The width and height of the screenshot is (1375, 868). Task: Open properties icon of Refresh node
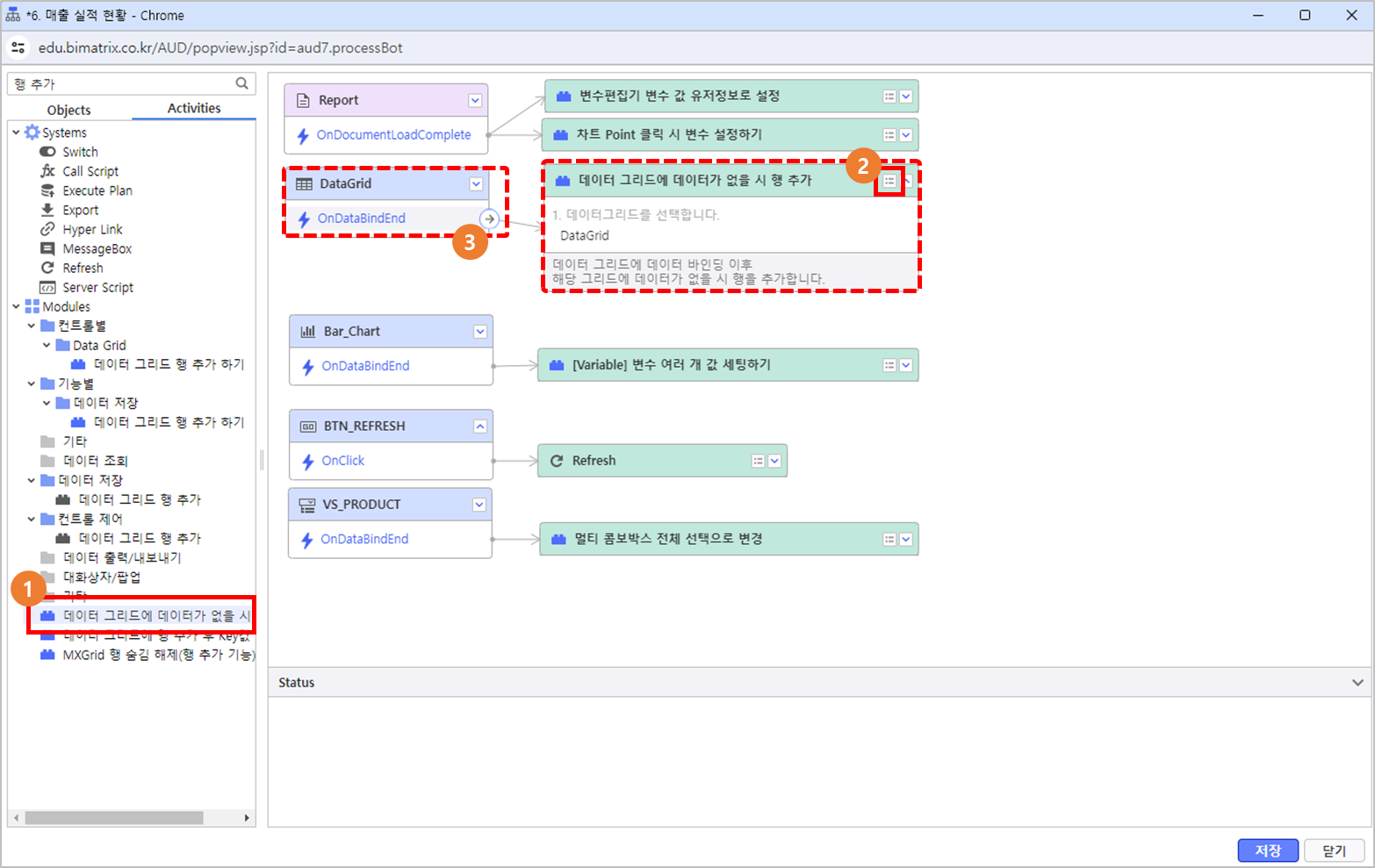[x=759, y=461]
